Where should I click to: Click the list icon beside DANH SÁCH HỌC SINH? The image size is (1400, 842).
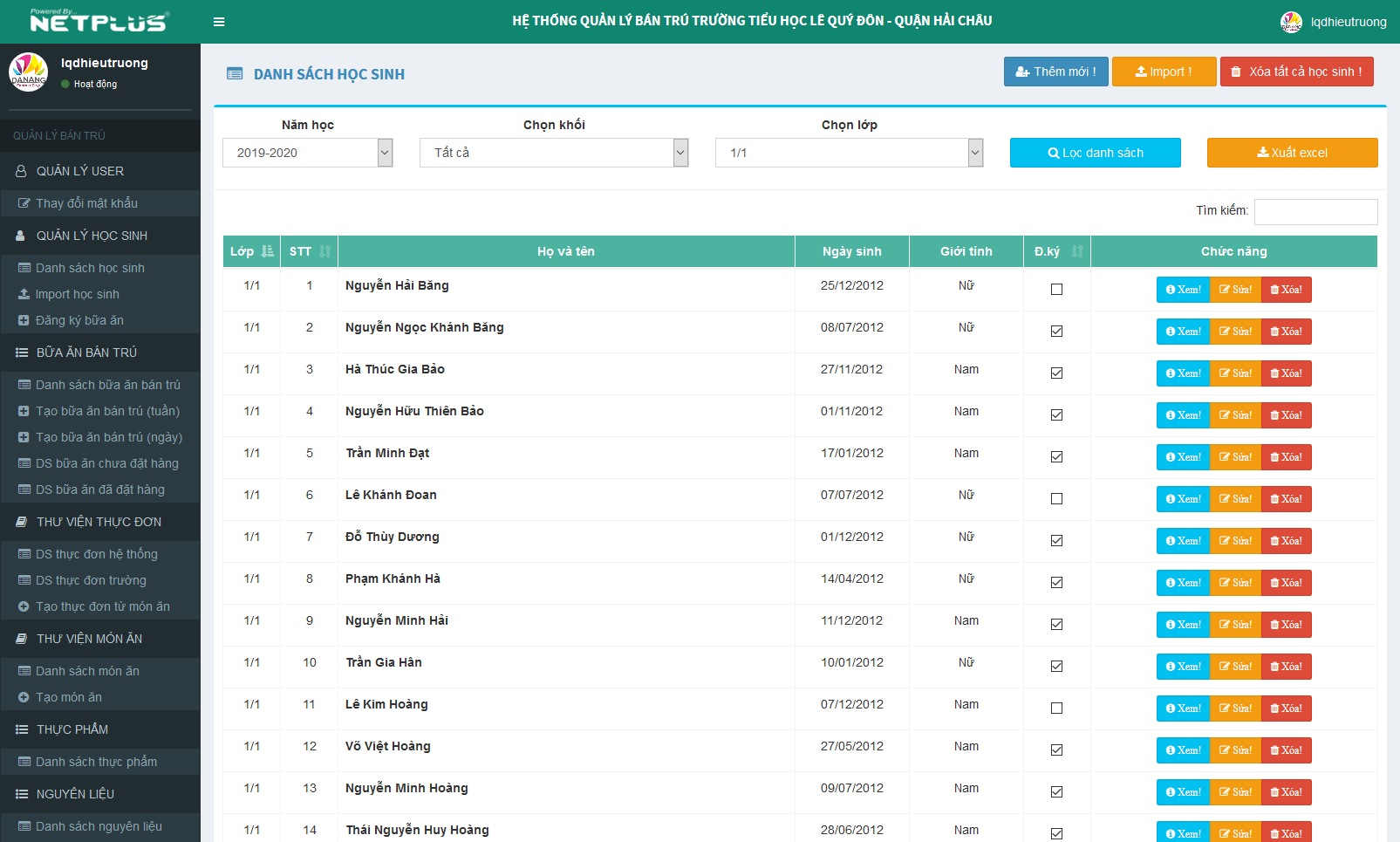(x=235, y=74)
